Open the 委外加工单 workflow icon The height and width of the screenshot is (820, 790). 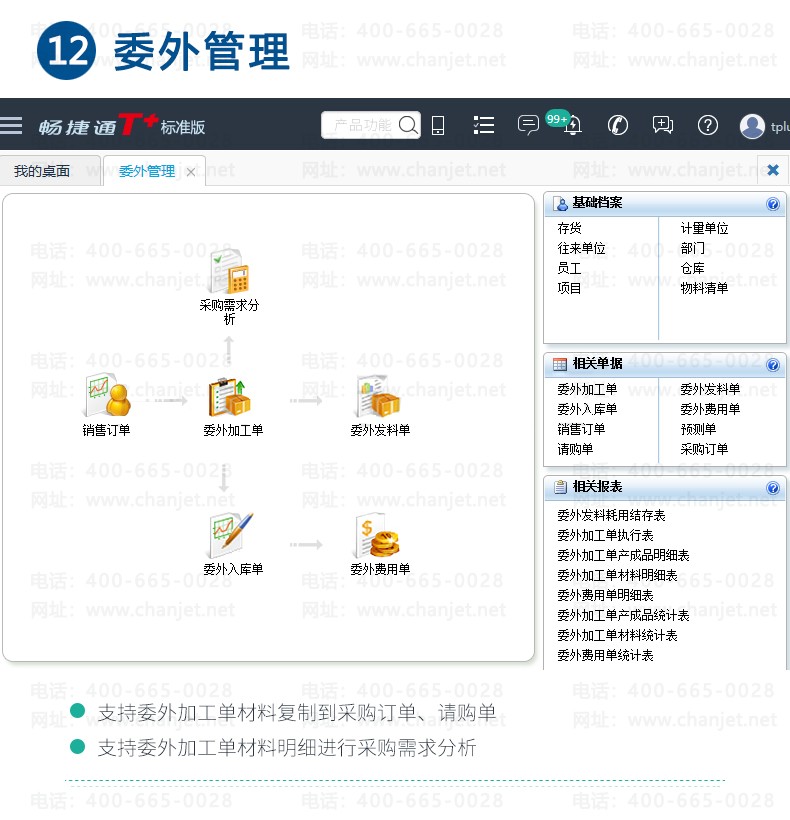[x=229, y=396]
